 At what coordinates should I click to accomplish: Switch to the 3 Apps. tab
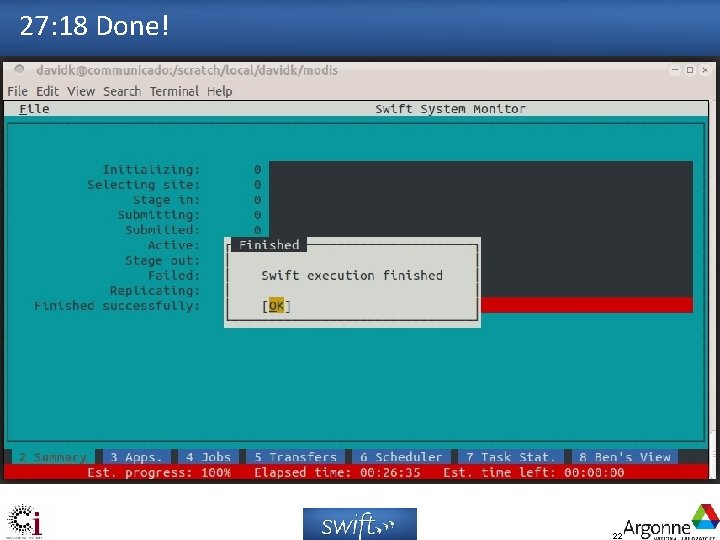click(x=136, y=457)
